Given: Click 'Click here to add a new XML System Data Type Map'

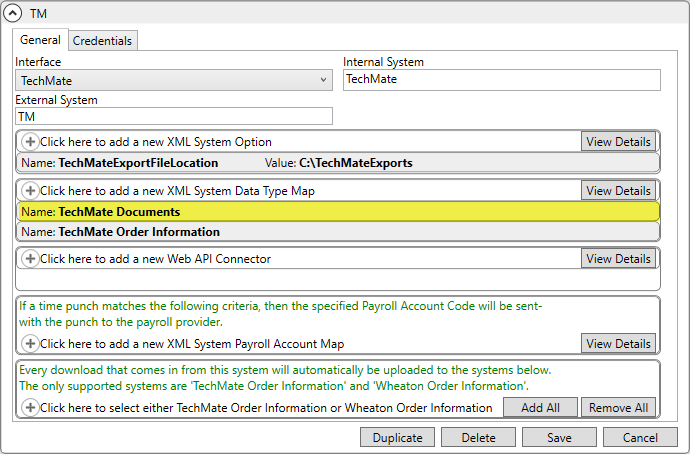Looking at the screenshot, I should 177,191.
